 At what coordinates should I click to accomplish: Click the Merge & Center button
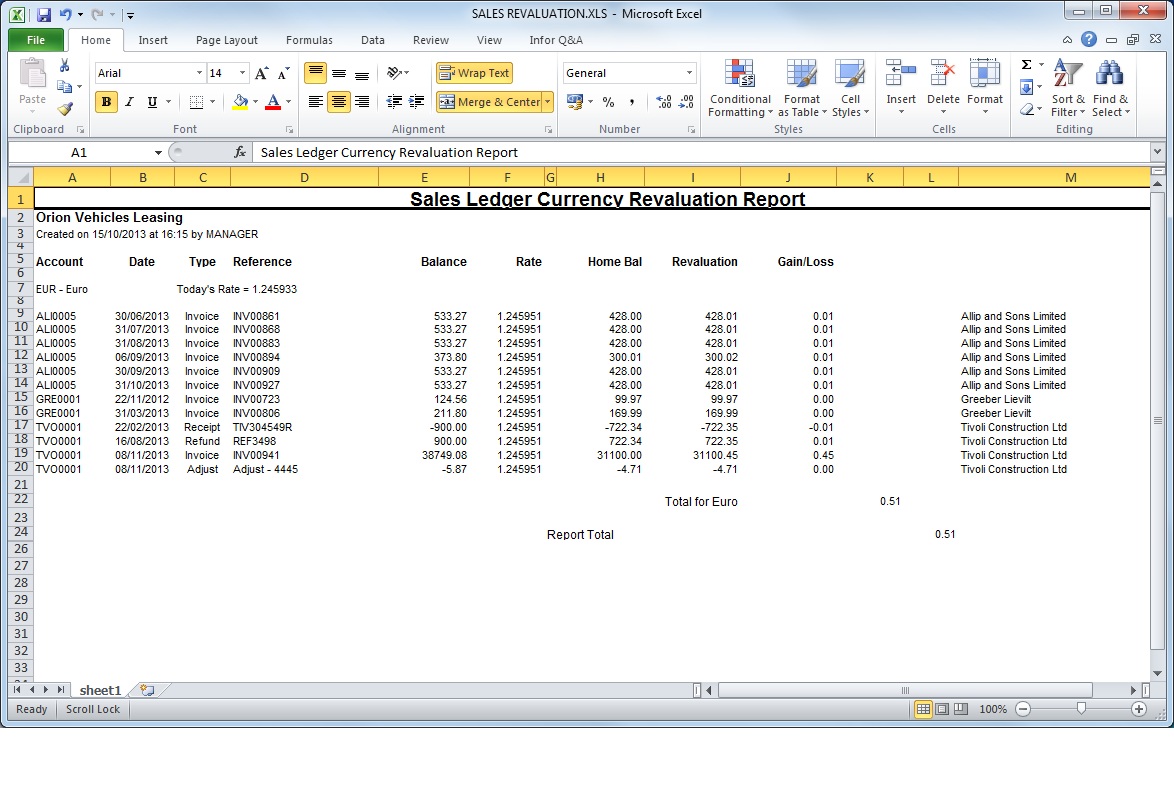click(x=490, y=102)
